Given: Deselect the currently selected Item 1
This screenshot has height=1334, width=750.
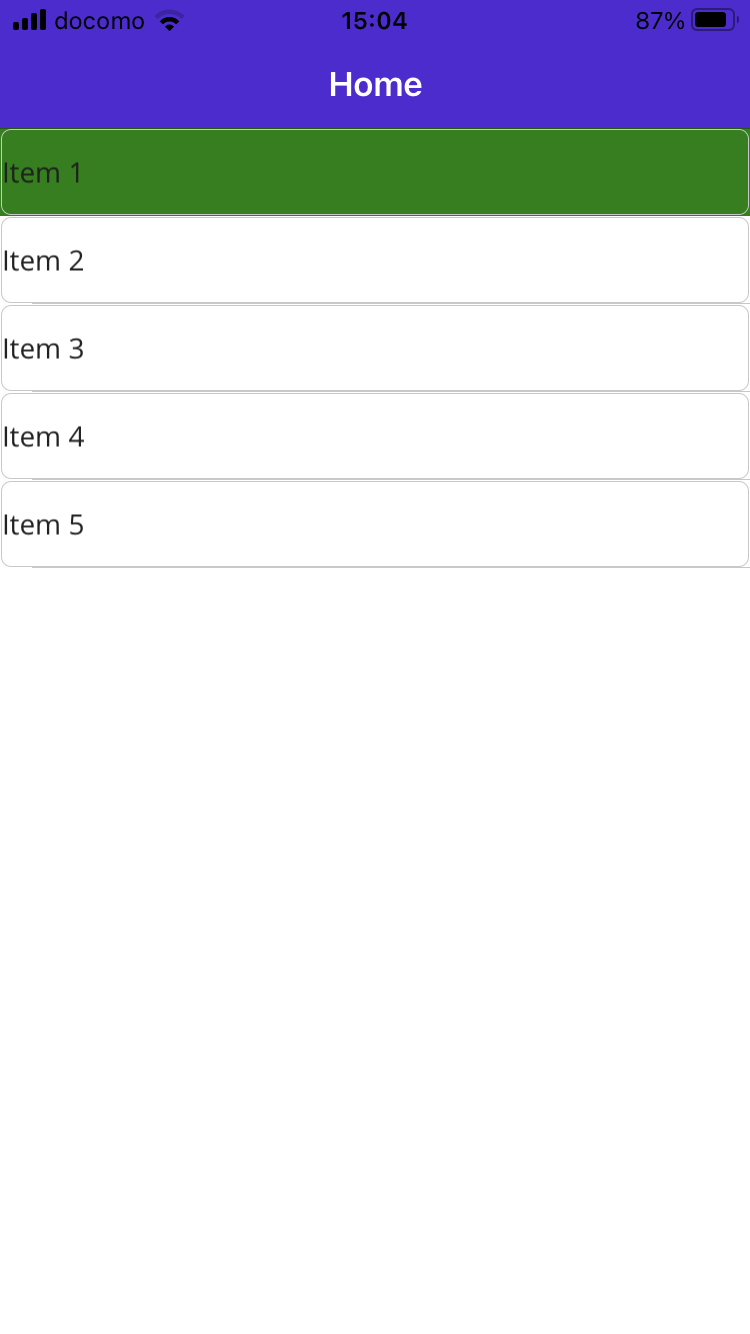Looking at the screenshot, I should point(375,172).
